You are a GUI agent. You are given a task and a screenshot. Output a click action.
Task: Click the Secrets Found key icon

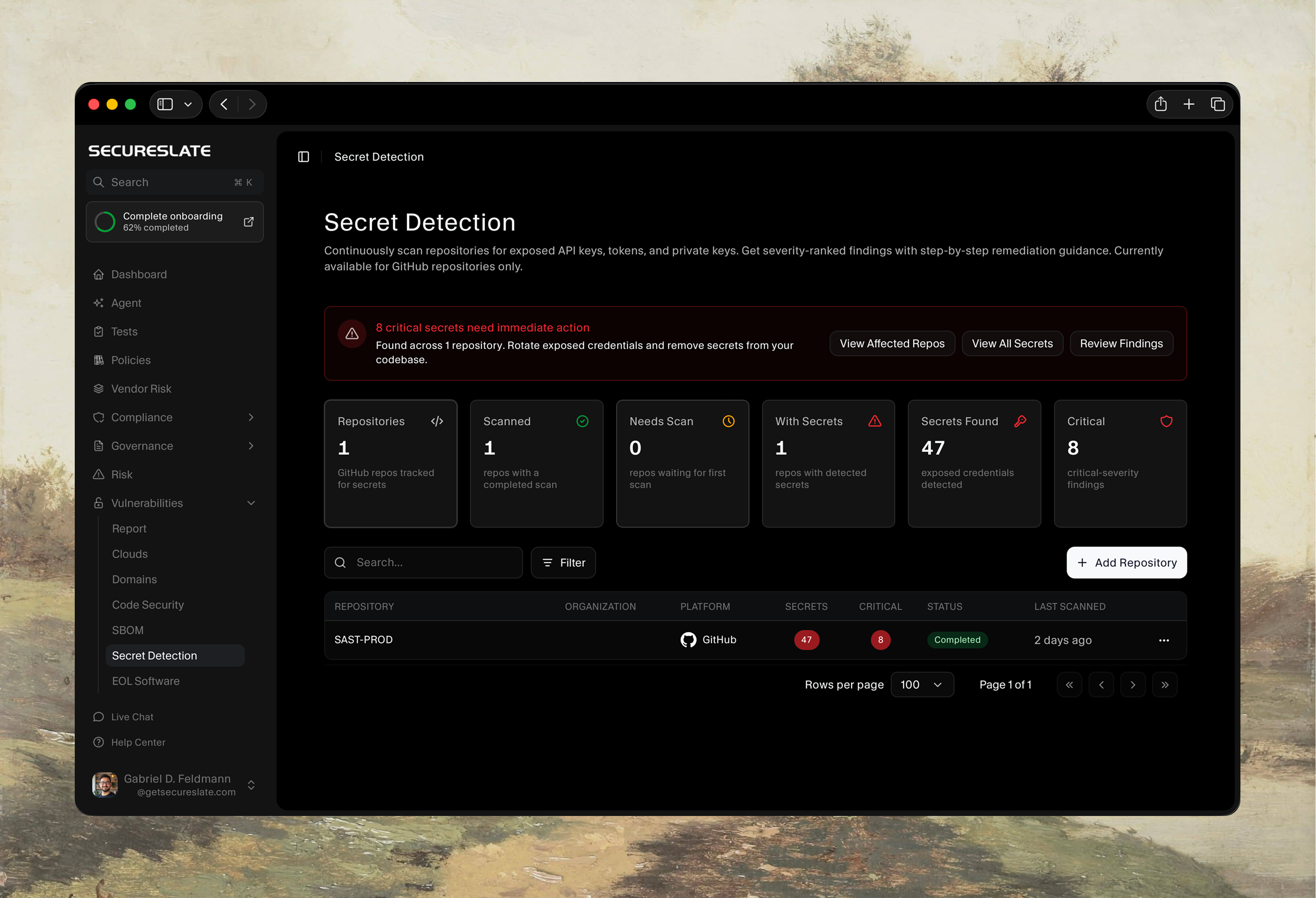[1020, 421]
